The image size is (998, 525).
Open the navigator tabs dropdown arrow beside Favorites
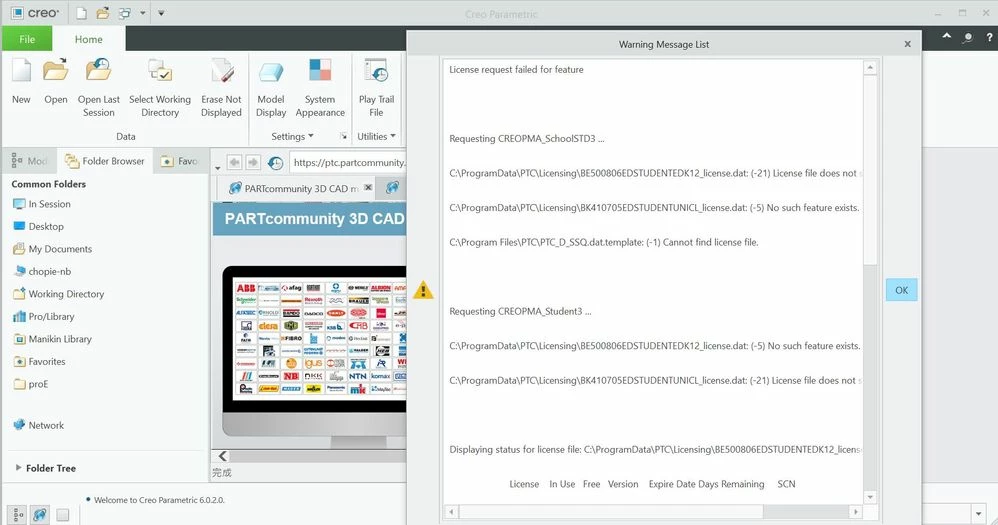[x=218, y=168]
